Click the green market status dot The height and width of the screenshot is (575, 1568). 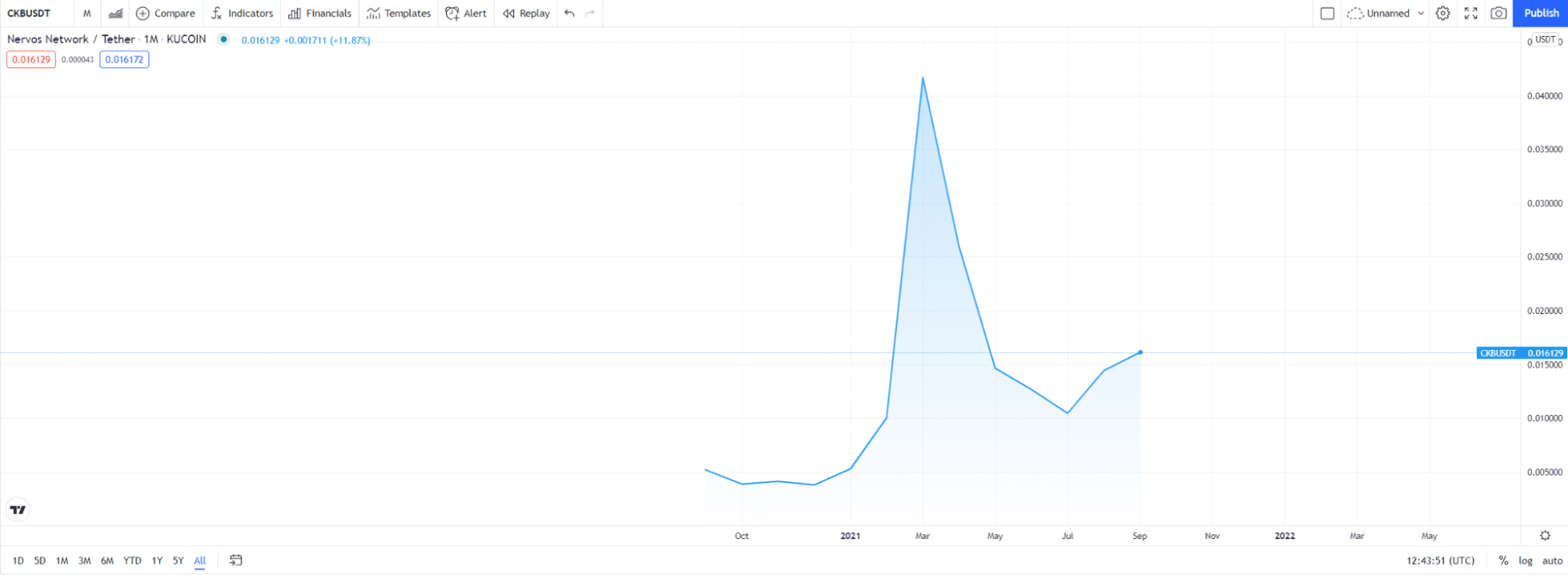tap(224, 39)
